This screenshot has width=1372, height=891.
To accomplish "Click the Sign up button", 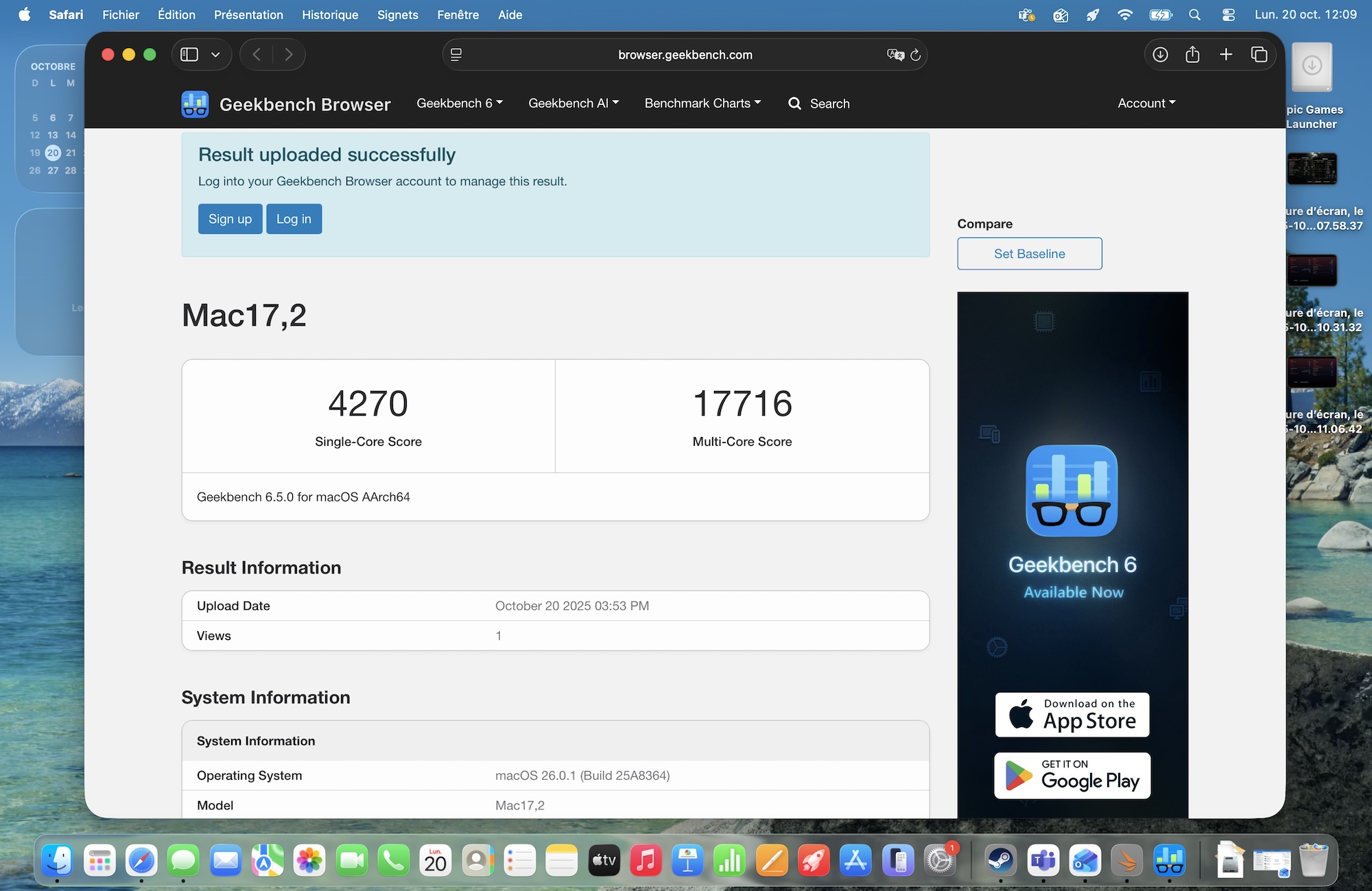I will click(x=230, y=219).
